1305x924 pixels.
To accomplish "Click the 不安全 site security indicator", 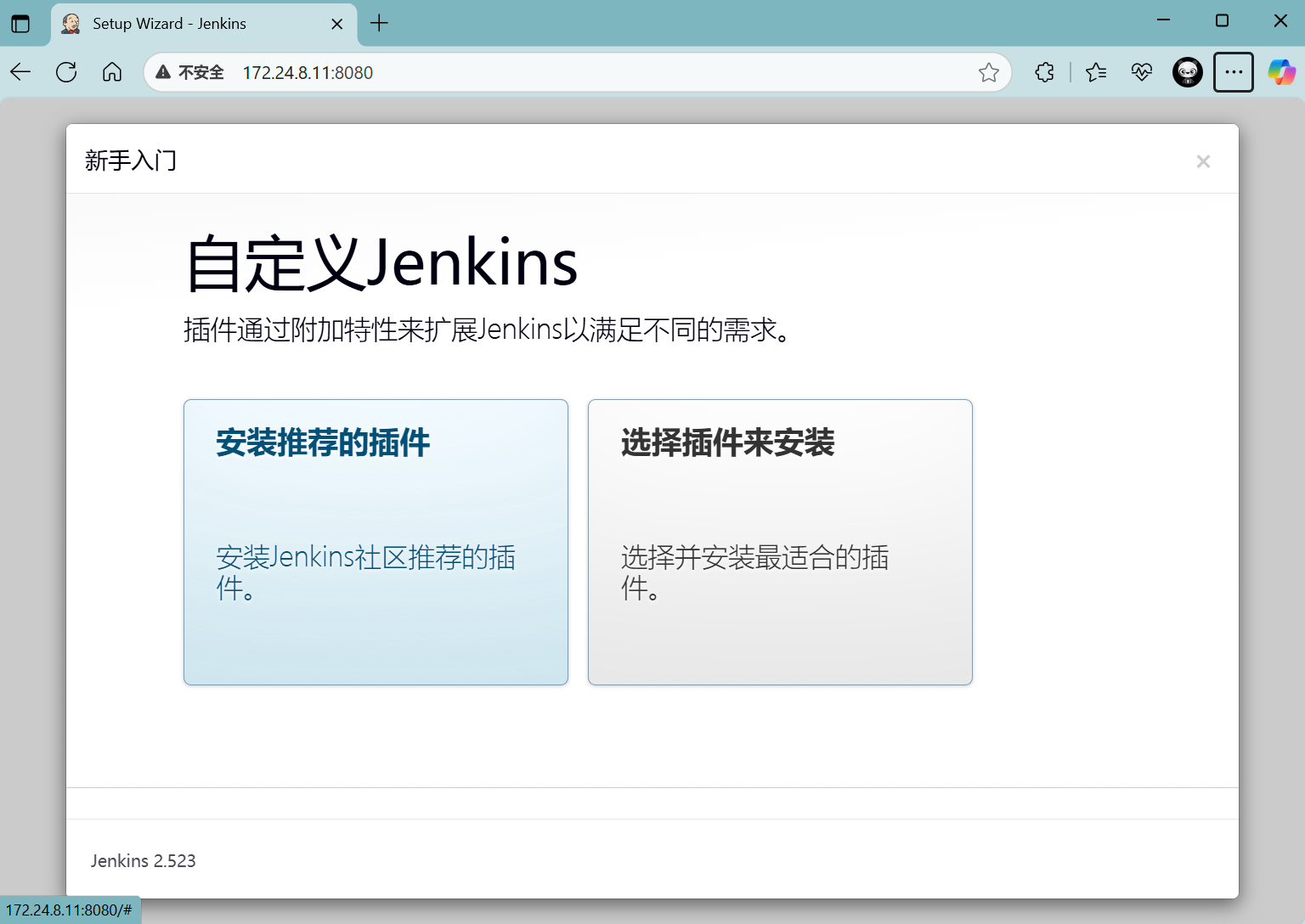I will coord(190,73).
